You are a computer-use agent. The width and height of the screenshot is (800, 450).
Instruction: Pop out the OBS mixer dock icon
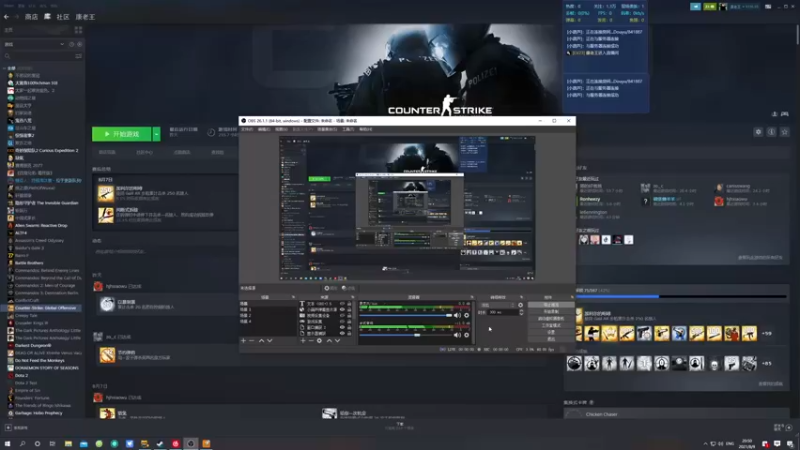point(472,297)
